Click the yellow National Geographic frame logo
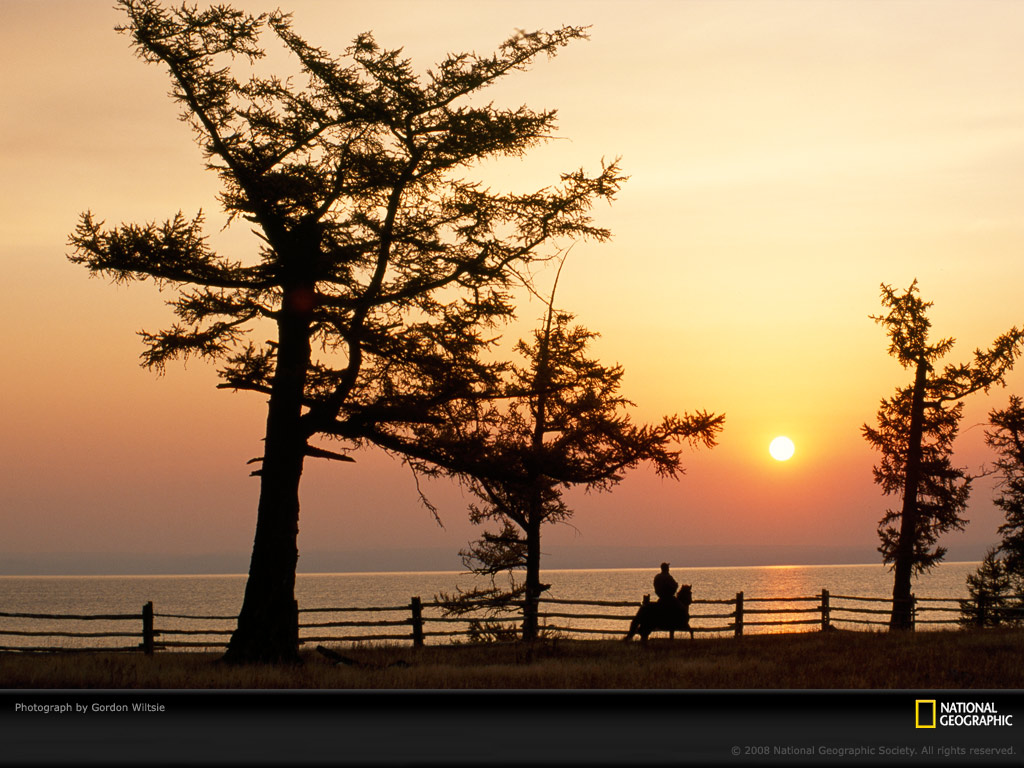The width and height of the screenshot is (1024, 768). 925,714
